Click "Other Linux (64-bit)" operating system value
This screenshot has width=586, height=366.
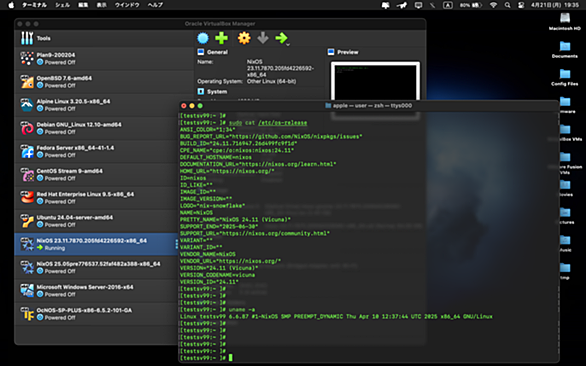click(x=271, y=81)
